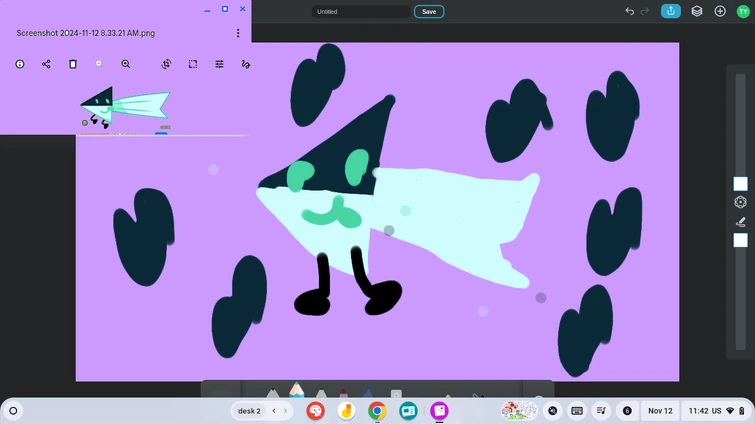This screenshot has height=424, width=755.
Task: Click the blue export share button
Action: pos(672,11)
